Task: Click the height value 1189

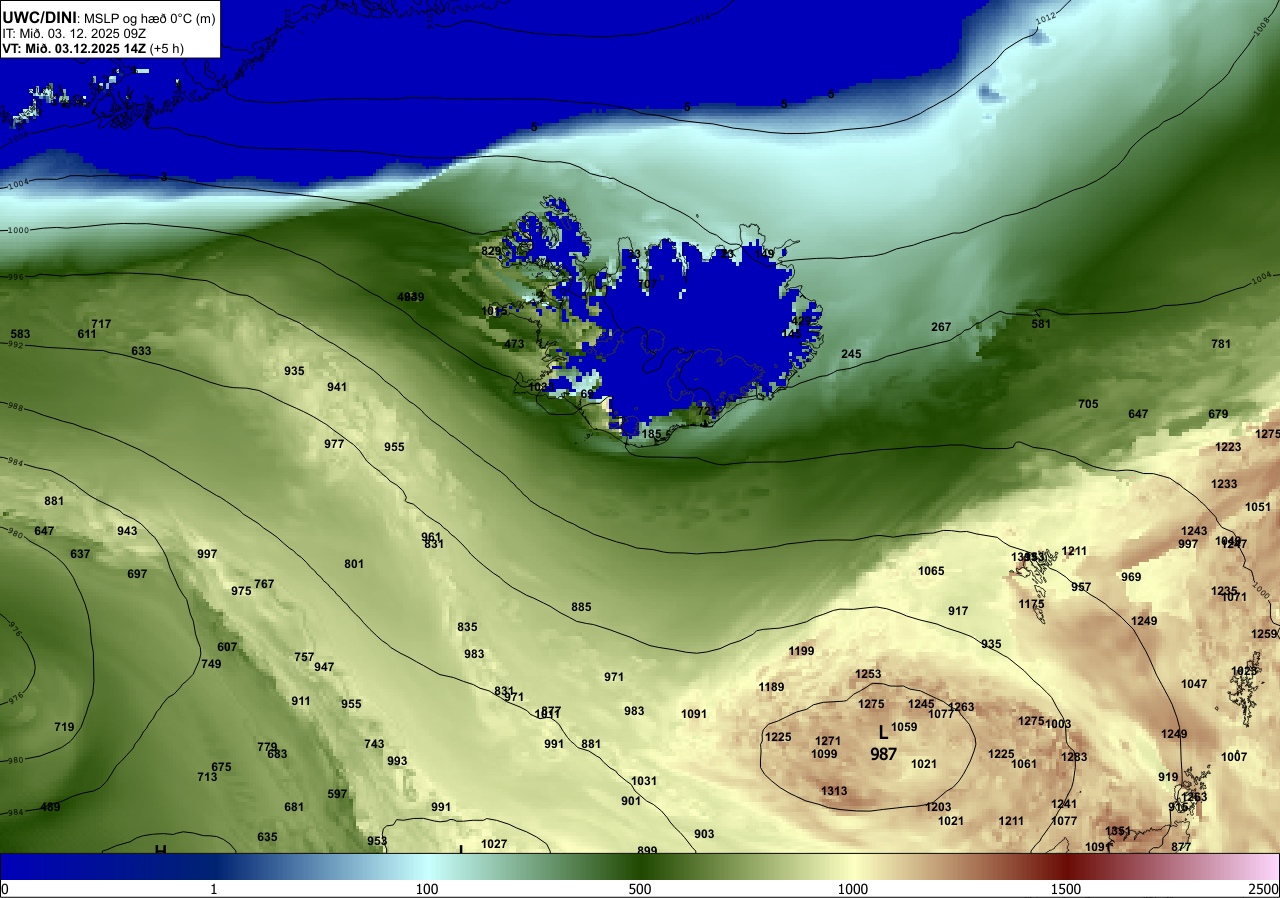Action: pos(771,687)
